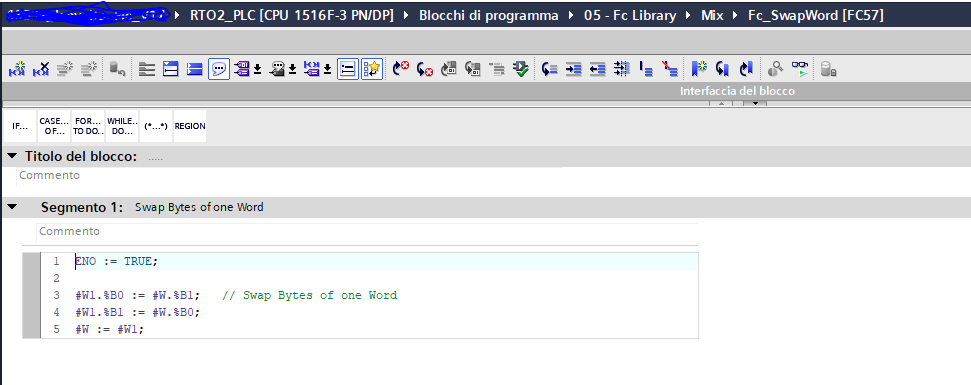Click the down arrow under Interfaccia del blocco
The image size is (971, 385).
coord(755,103)
